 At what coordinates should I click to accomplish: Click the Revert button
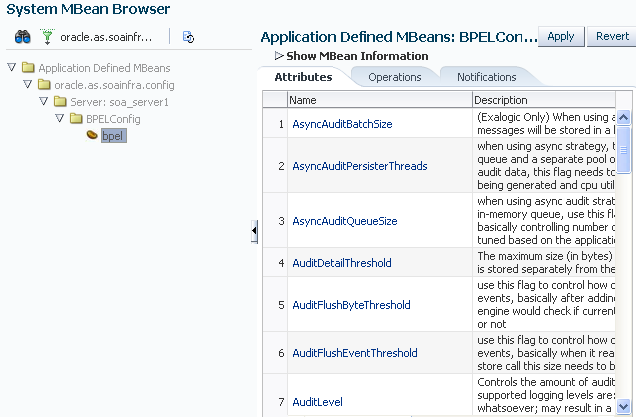click(x=612, y=36)
